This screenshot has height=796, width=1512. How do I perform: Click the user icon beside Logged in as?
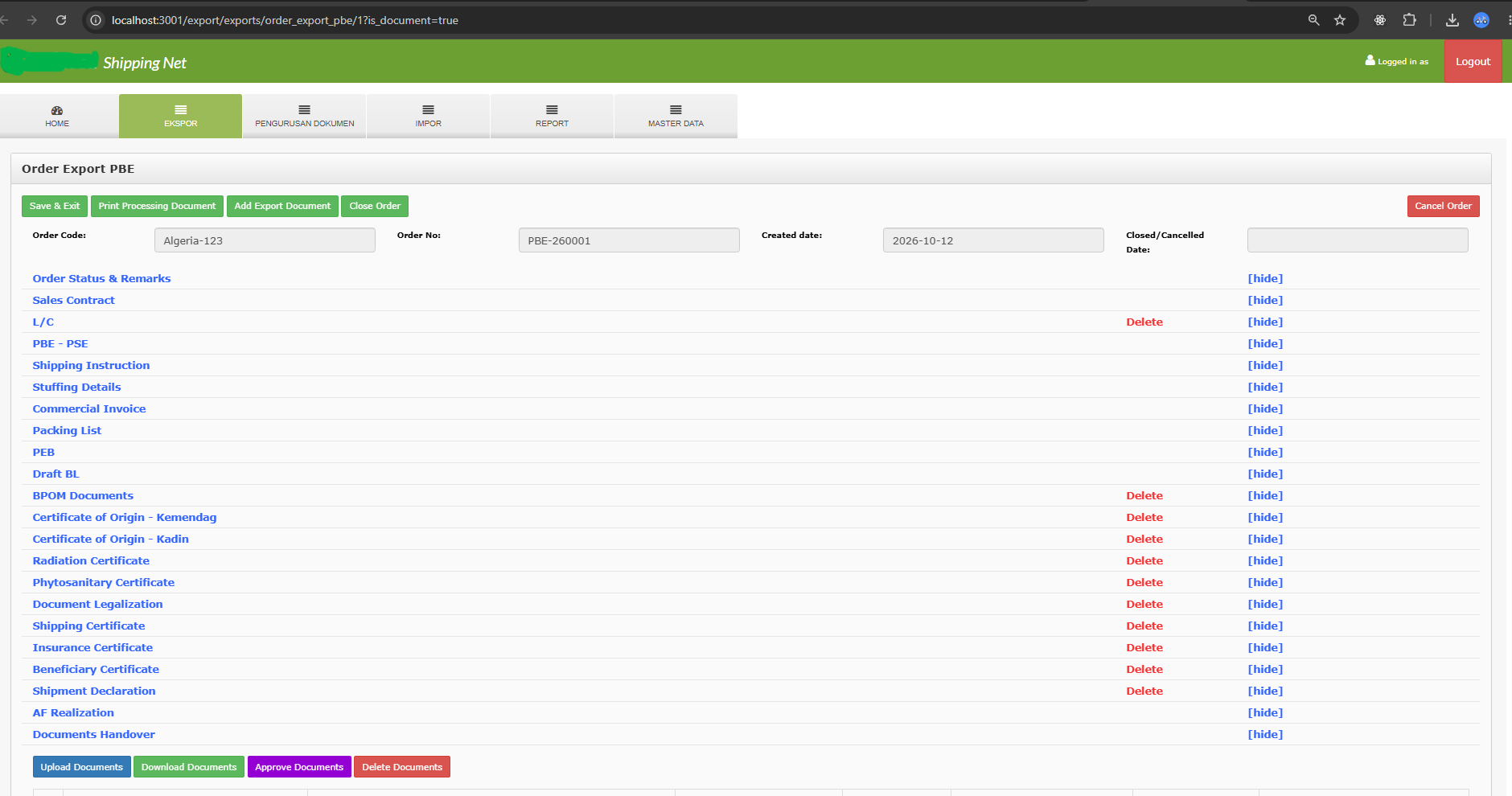coord(1370,60)
